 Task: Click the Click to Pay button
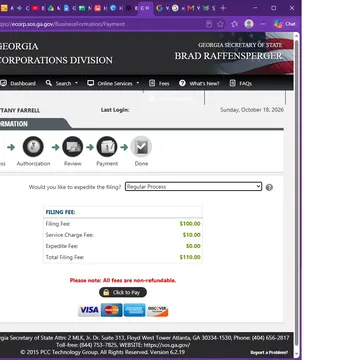click(123, 292)
